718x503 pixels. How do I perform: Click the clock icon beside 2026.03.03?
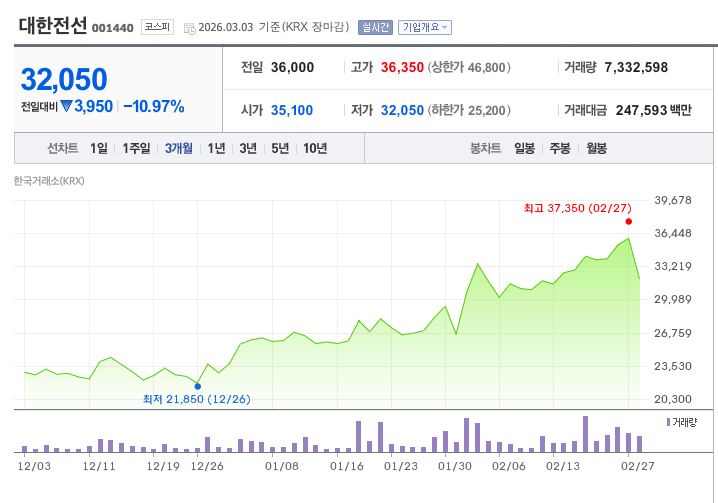[190, 28]
